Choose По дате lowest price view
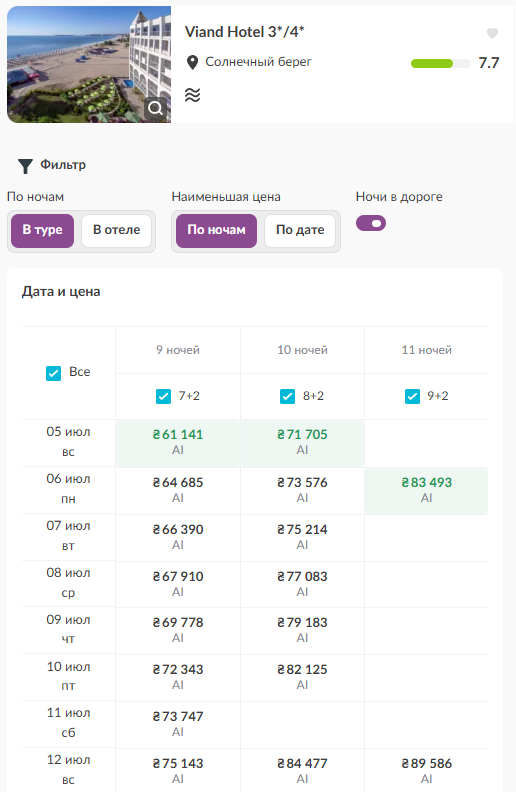Image resolution: width=516 pixels, height=792 pixels. click(300, 230)
